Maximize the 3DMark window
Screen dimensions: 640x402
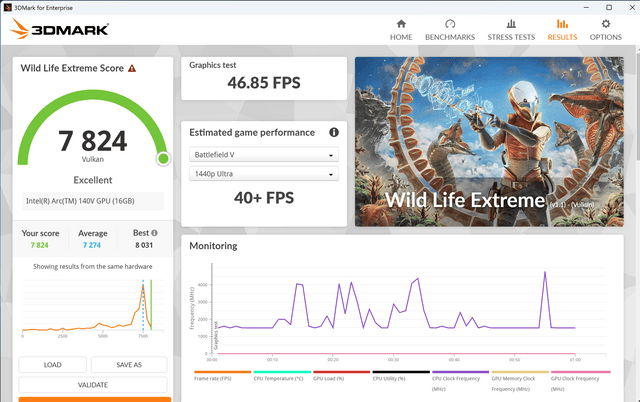tap(609, 7)
